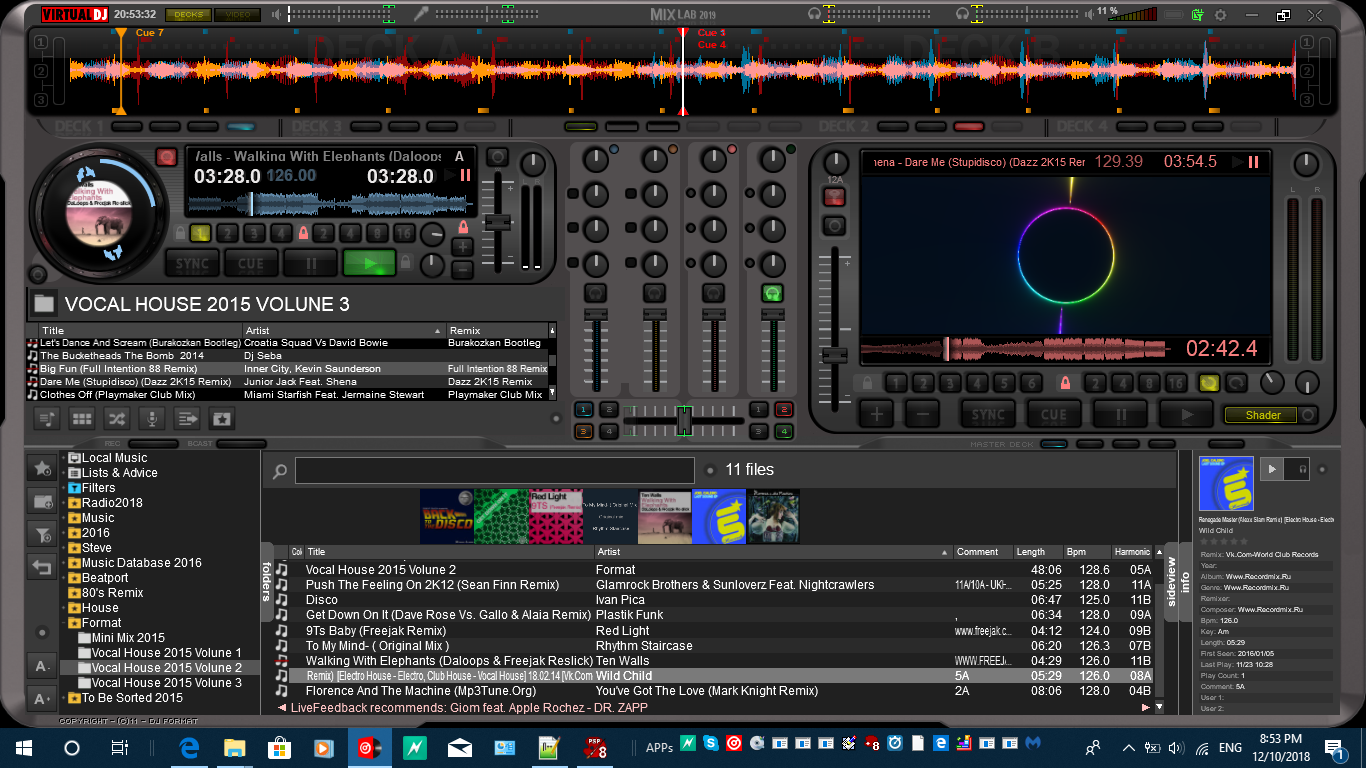Screen dimensions: 1366x768
Task: Open settings gear icon in the top bar
Action: click(x=1220, y=15)
